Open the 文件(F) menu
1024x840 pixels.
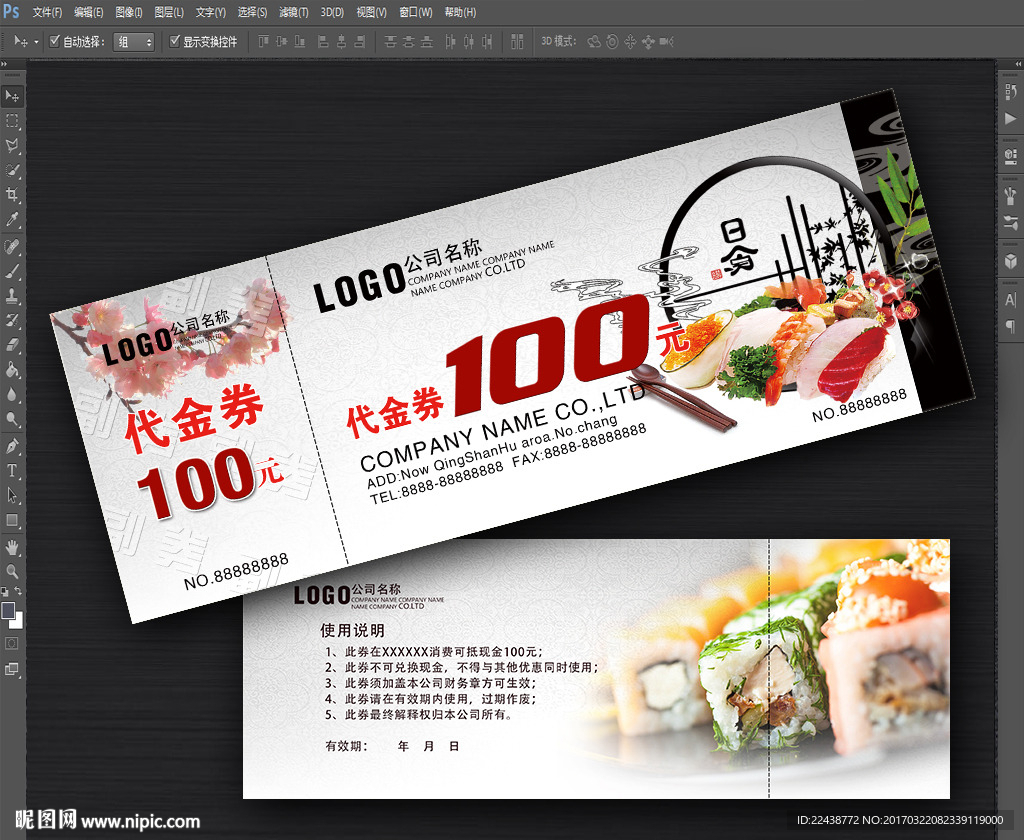tap(47, 12)
